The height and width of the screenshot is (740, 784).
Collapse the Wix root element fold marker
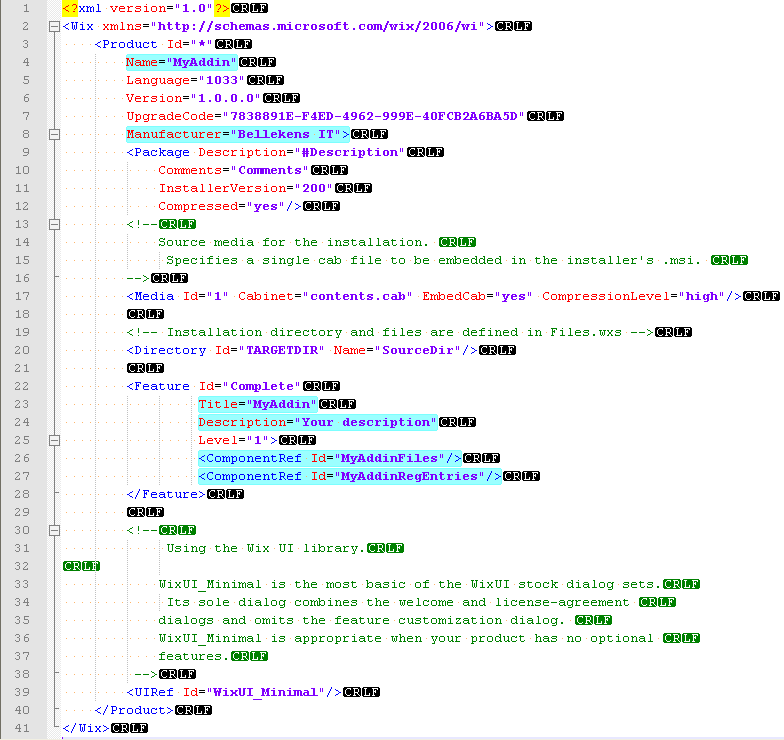pos(54,26)
